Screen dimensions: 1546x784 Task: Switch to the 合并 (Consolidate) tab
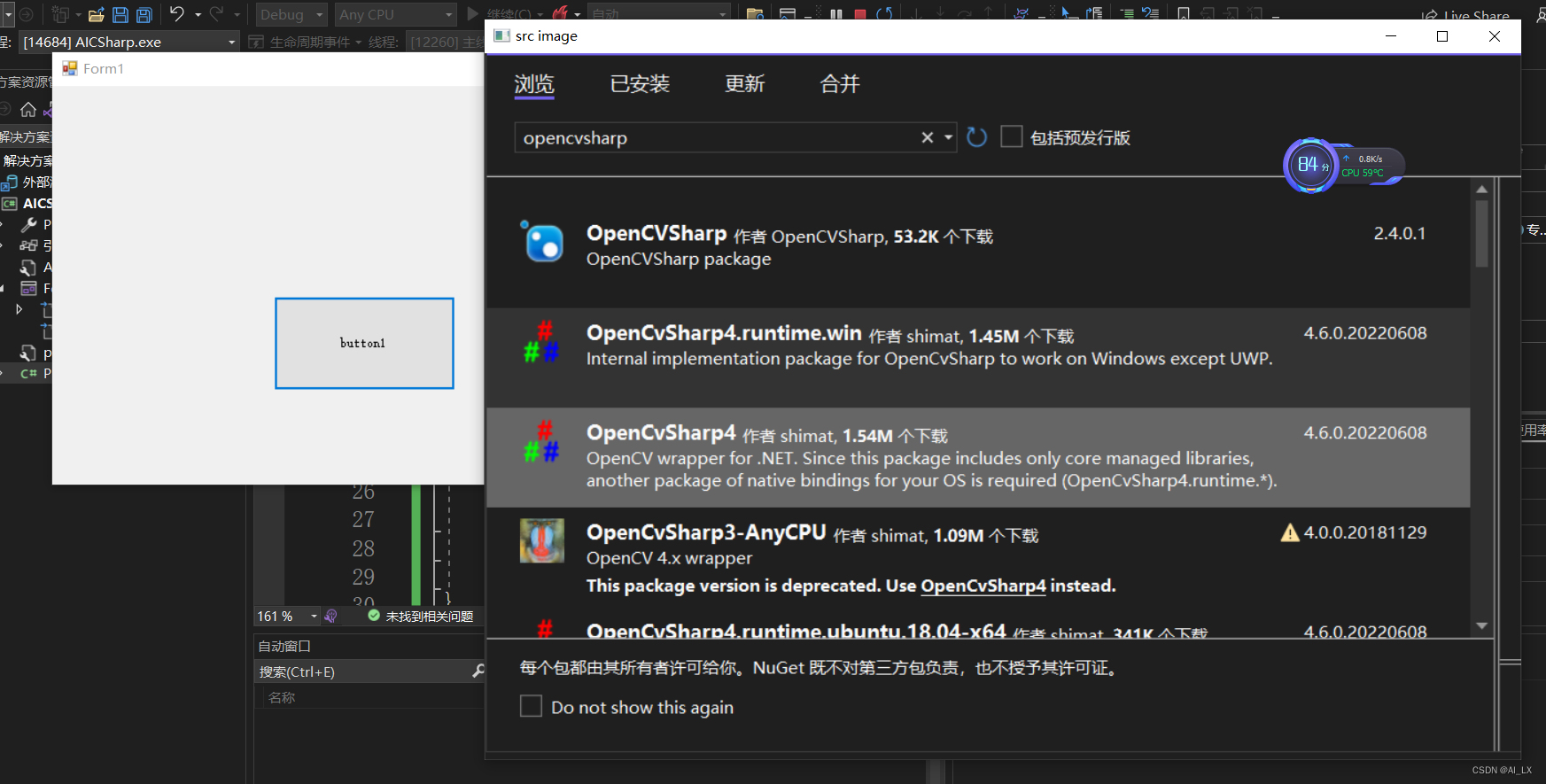pos(840,84)
